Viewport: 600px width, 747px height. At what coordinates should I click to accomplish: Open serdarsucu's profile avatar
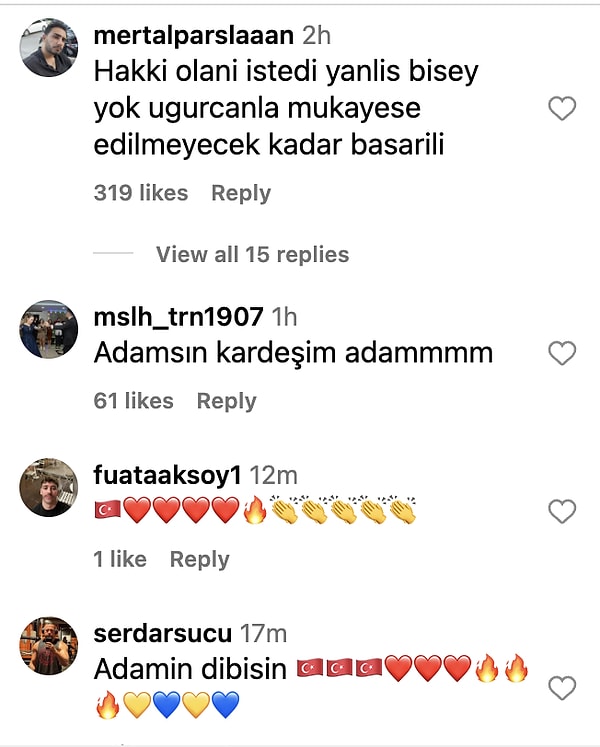(49, 646)
